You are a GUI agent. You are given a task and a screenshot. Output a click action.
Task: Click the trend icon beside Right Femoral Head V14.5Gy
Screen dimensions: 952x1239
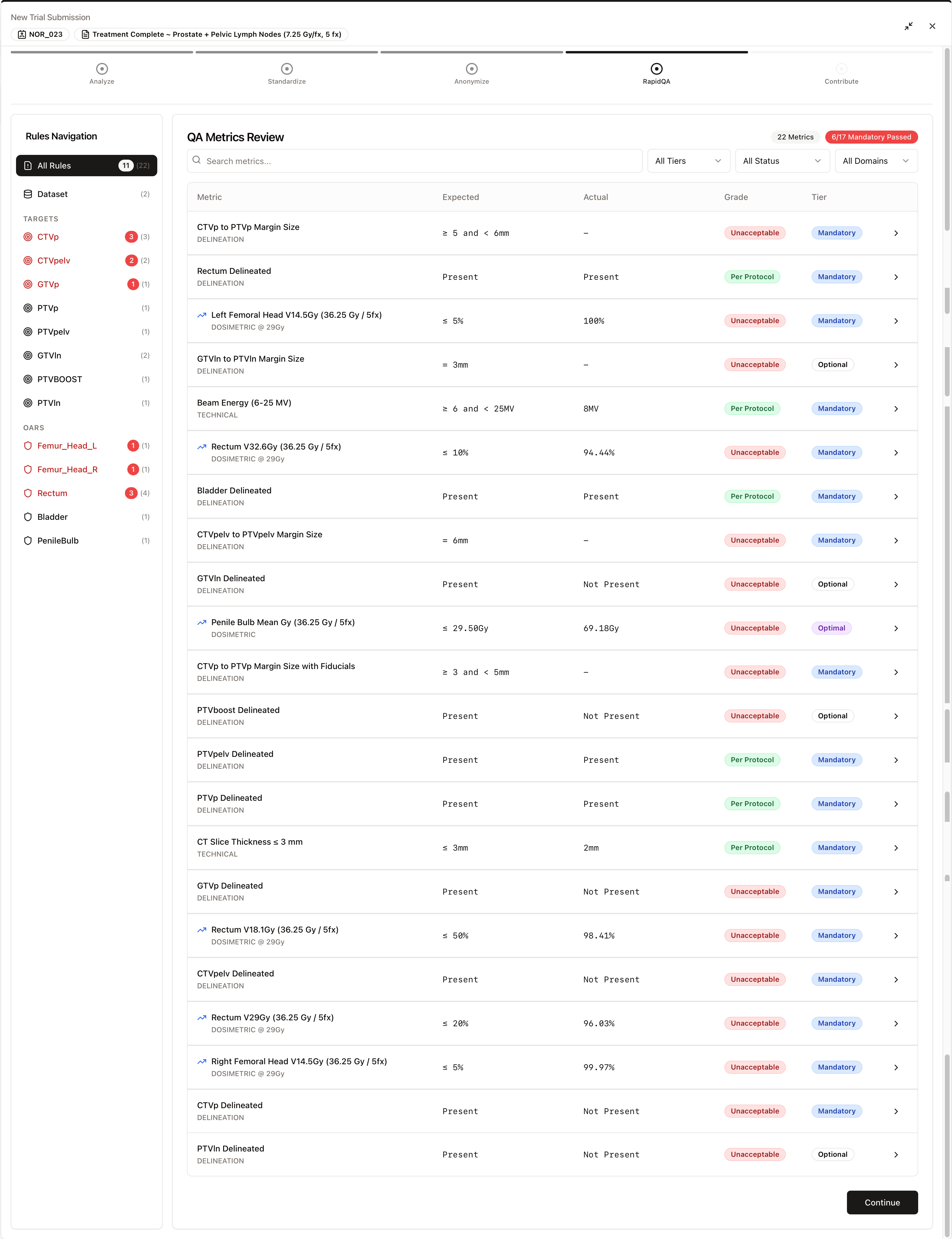(x=202, y=1062)
